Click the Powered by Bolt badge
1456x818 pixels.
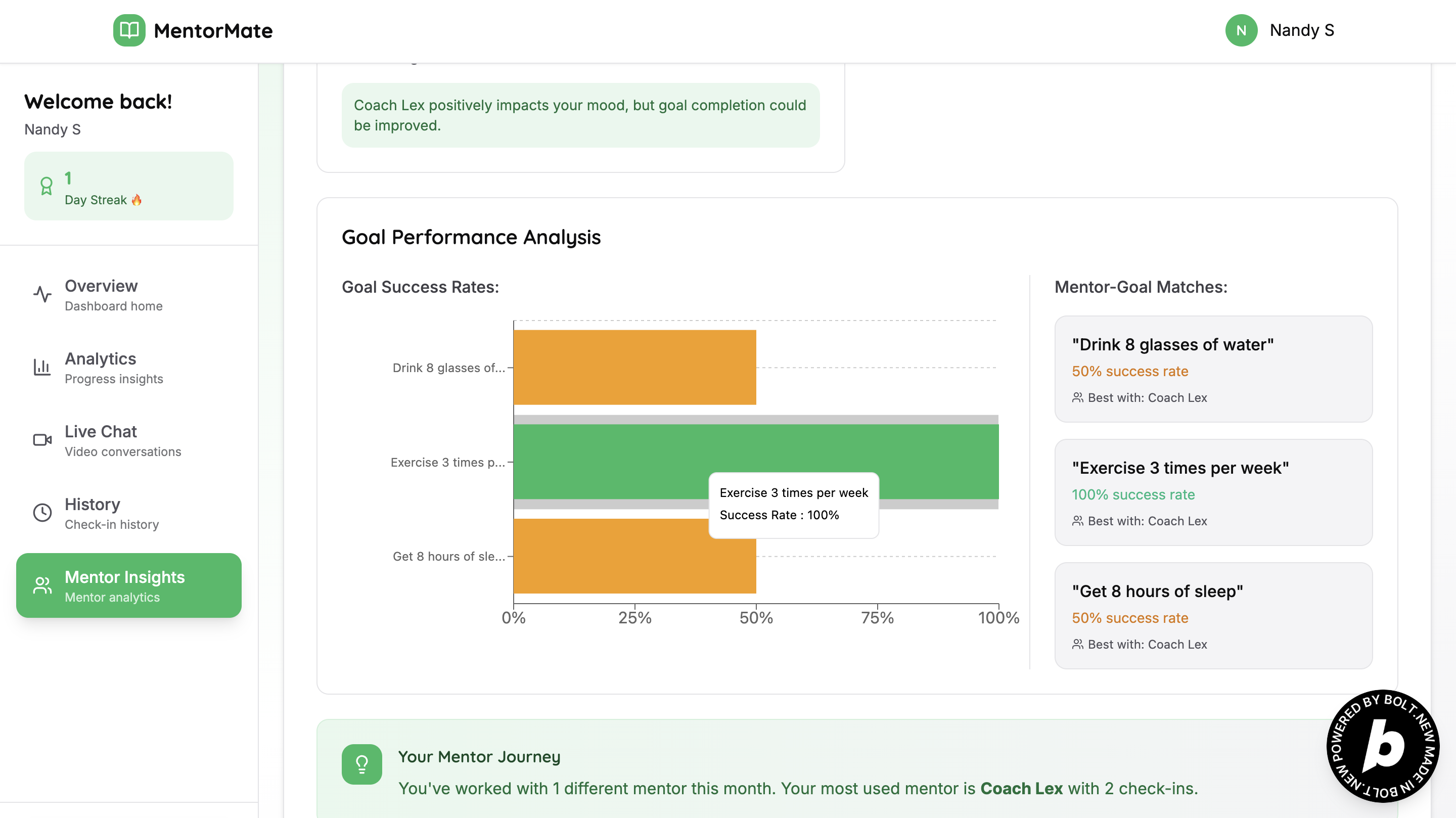pos(1383,746)
